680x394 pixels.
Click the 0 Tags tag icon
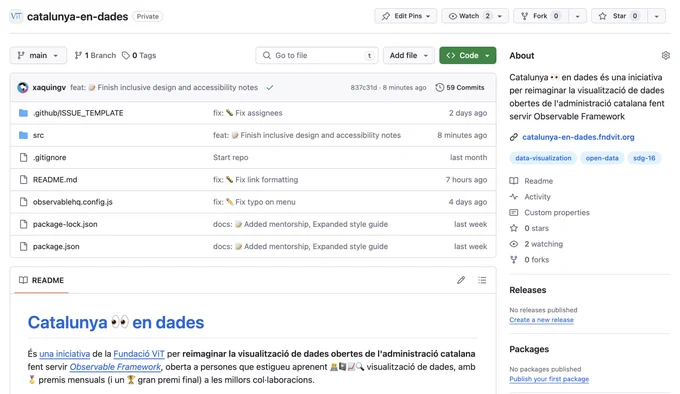(x=126, y=55)
